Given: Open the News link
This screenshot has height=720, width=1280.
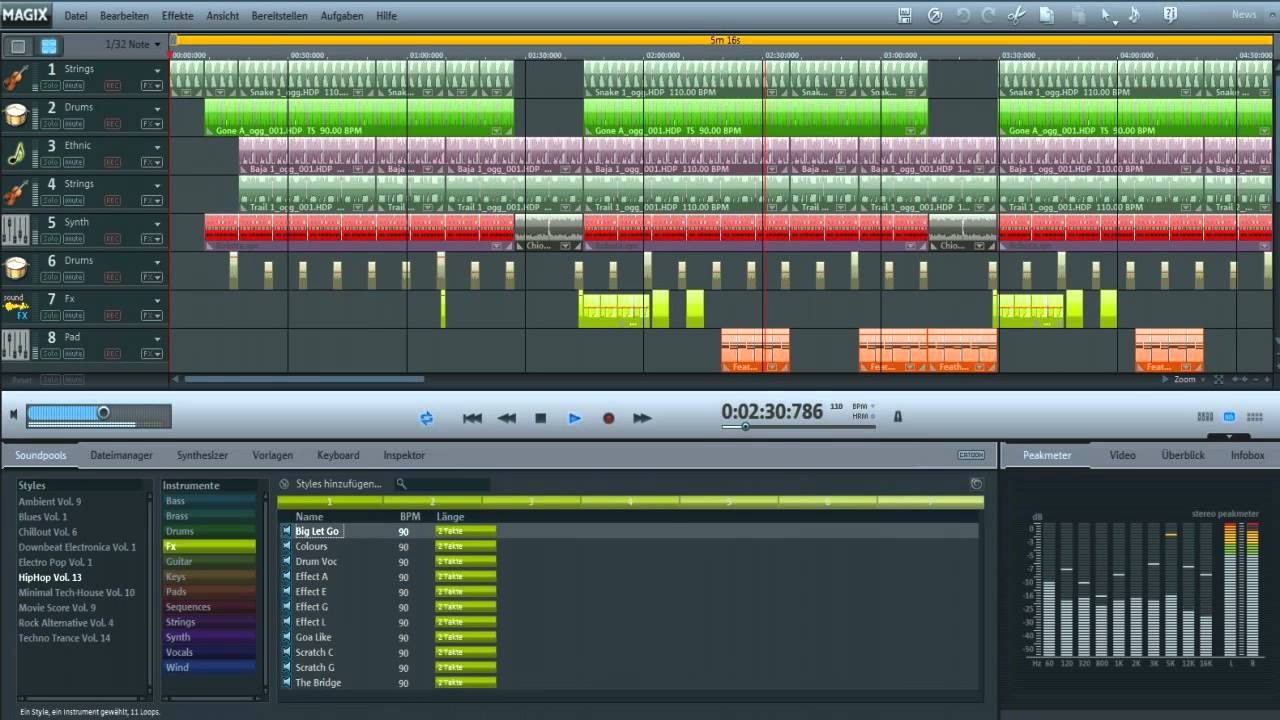Looking at the screenshot, I should click(1244, 15).
